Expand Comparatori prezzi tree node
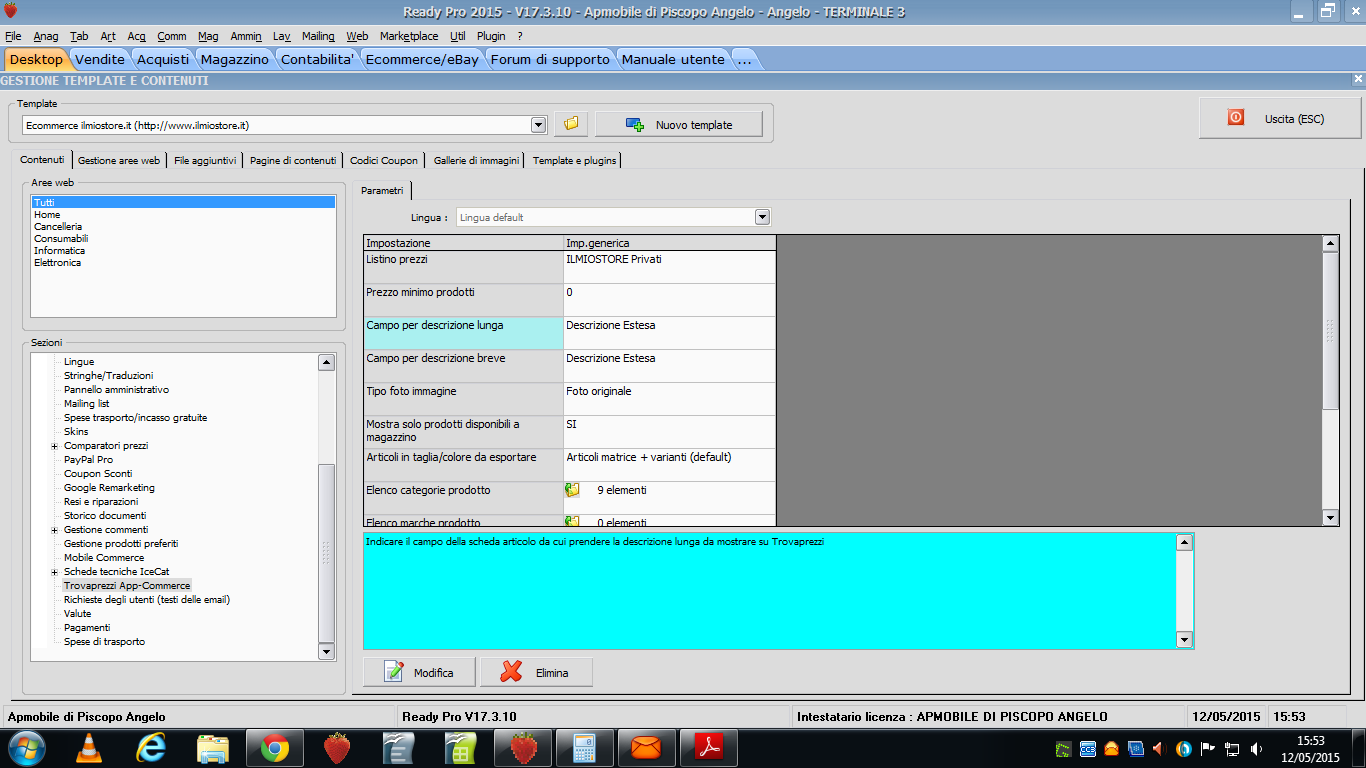 (x=55, y=446)
